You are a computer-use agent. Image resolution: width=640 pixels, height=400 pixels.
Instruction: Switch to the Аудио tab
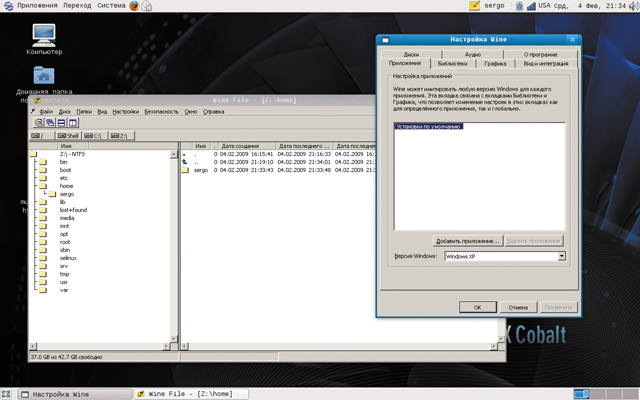tap(473, 54)
